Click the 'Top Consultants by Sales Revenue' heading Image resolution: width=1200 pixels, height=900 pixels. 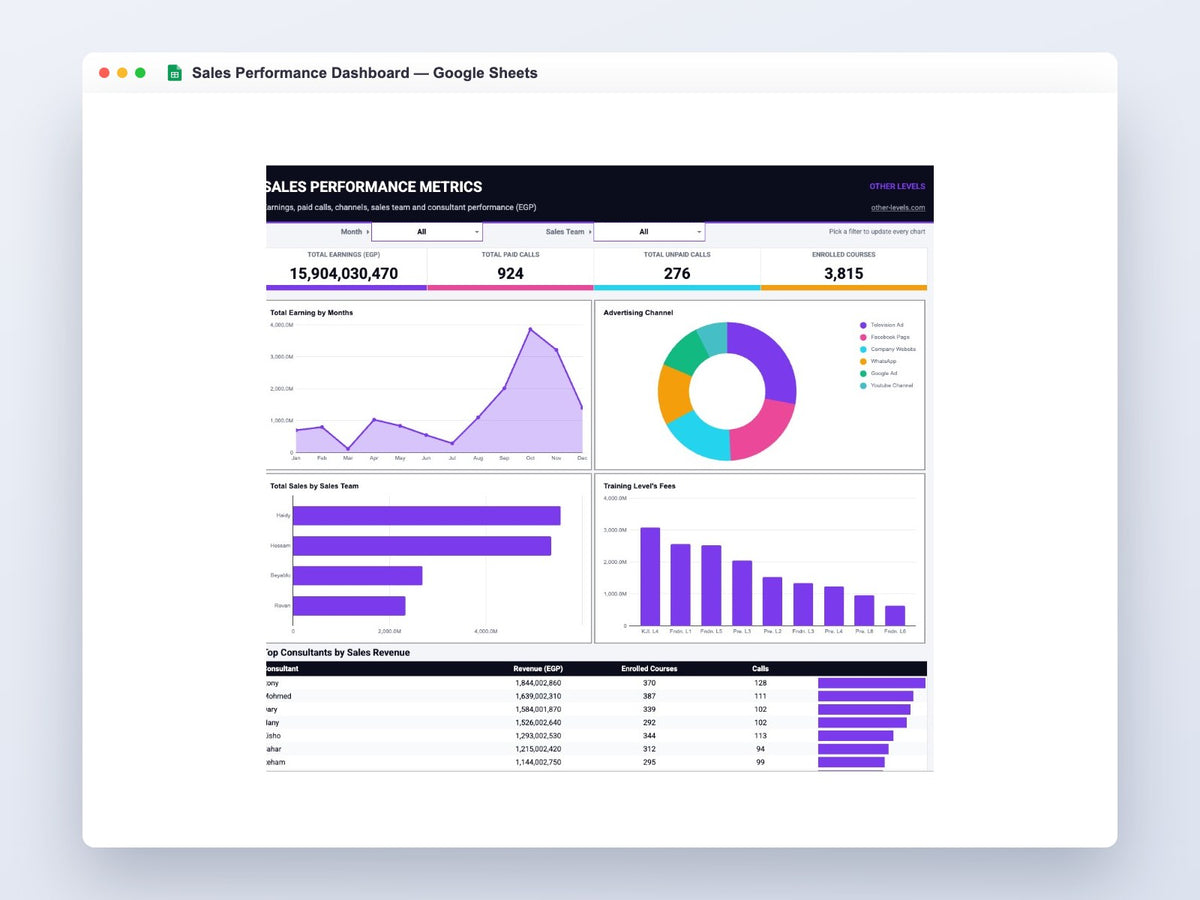pyautogui.click(x=338, y=653)
